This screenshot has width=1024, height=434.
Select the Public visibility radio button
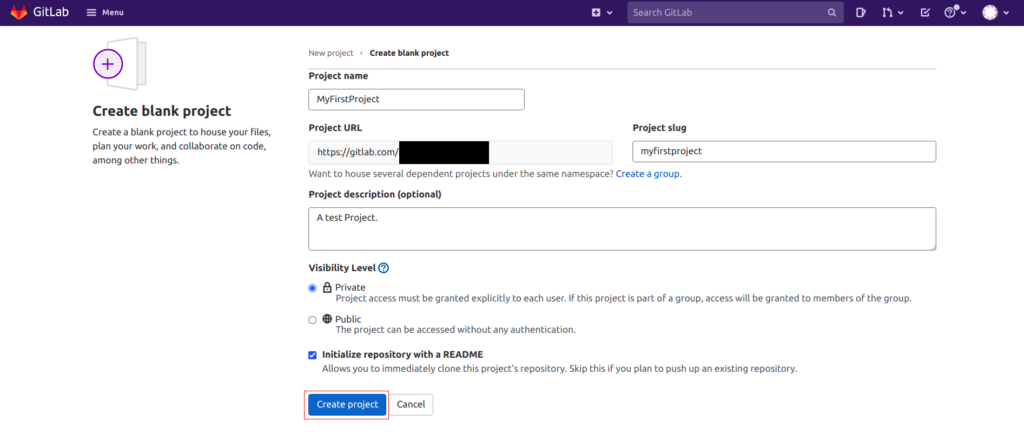312,320
